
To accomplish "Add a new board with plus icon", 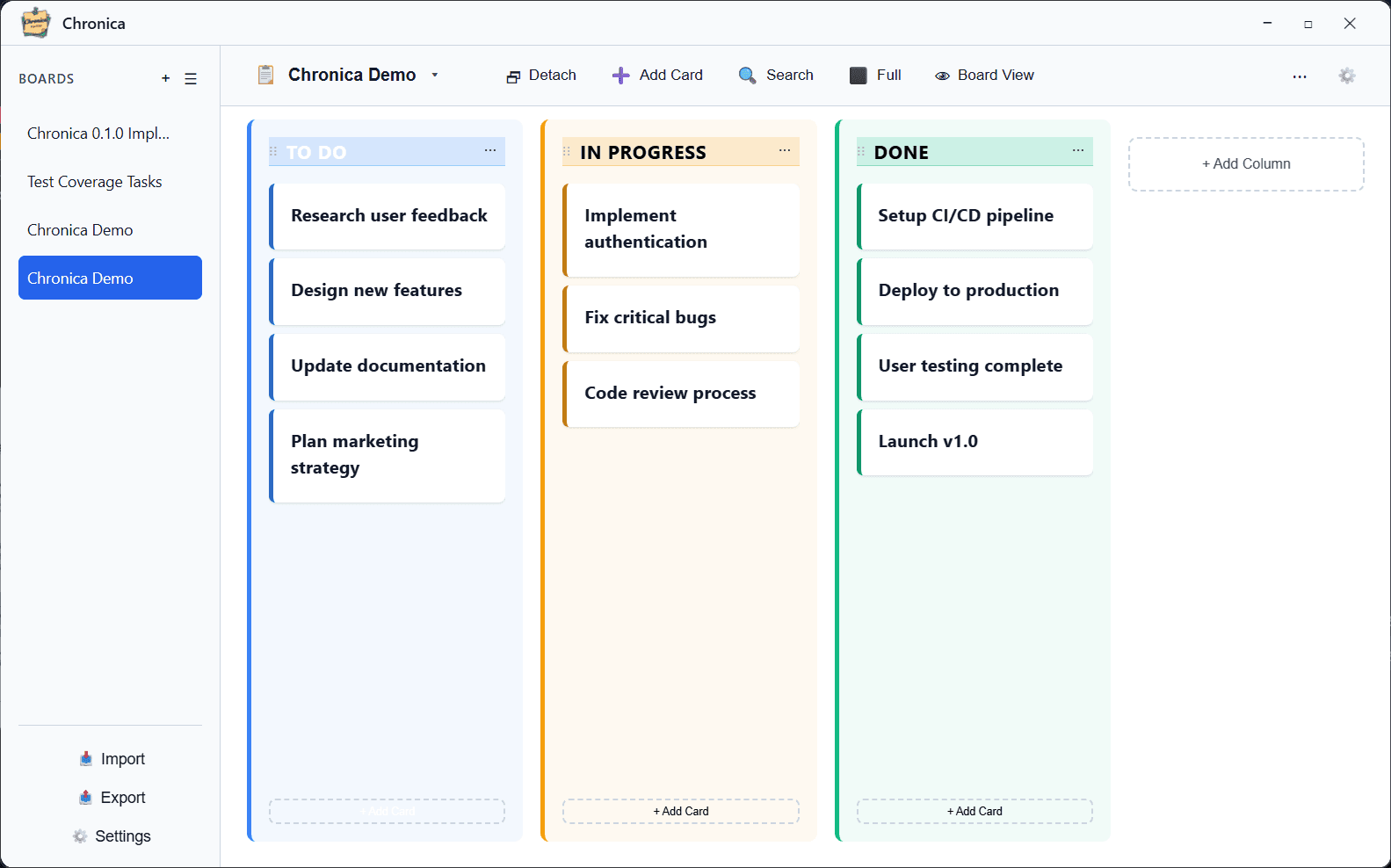I will click(x=165, y=78).
